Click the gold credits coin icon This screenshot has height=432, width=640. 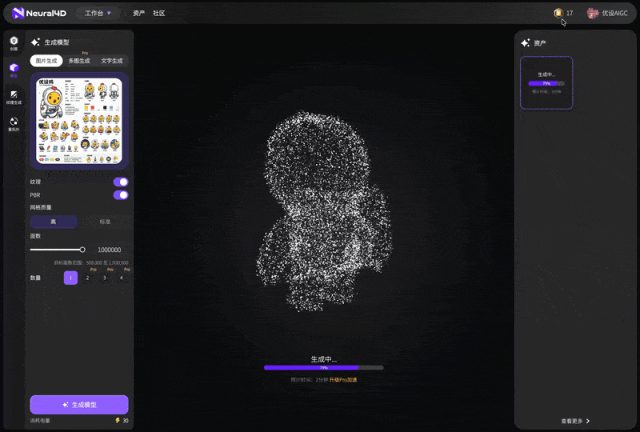pos(558,13)
